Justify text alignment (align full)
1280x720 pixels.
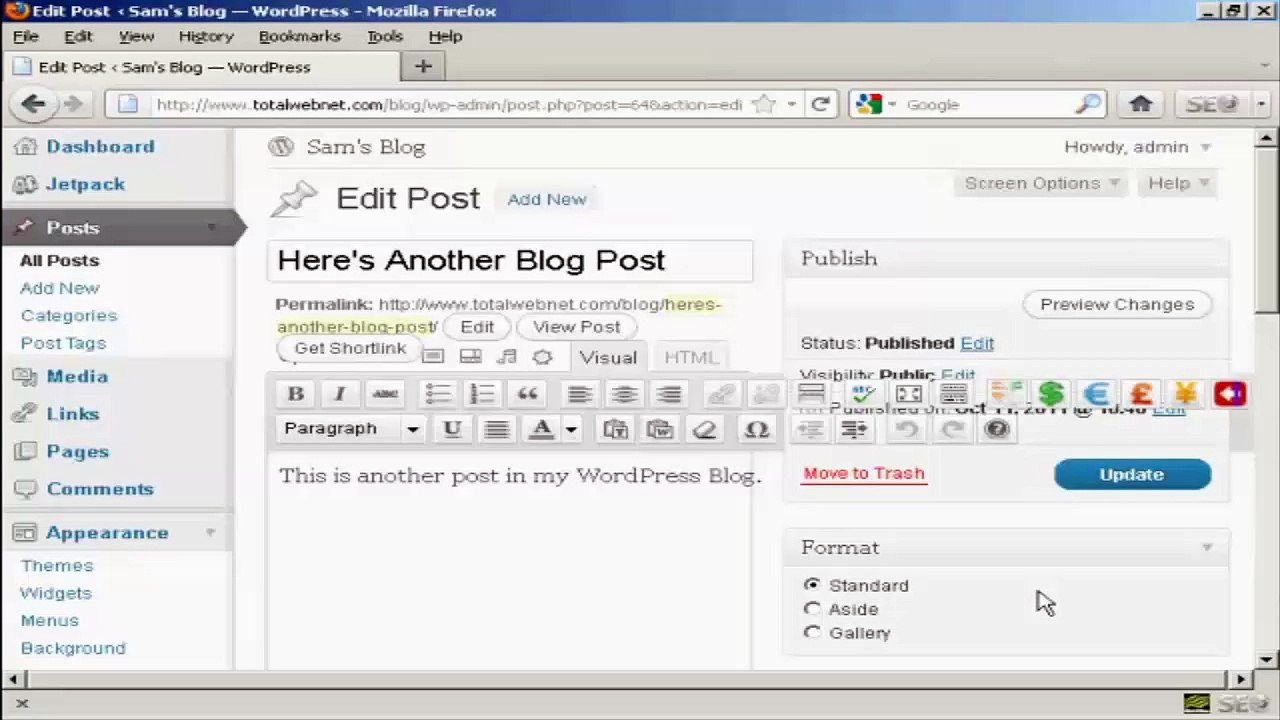(497, 429)
